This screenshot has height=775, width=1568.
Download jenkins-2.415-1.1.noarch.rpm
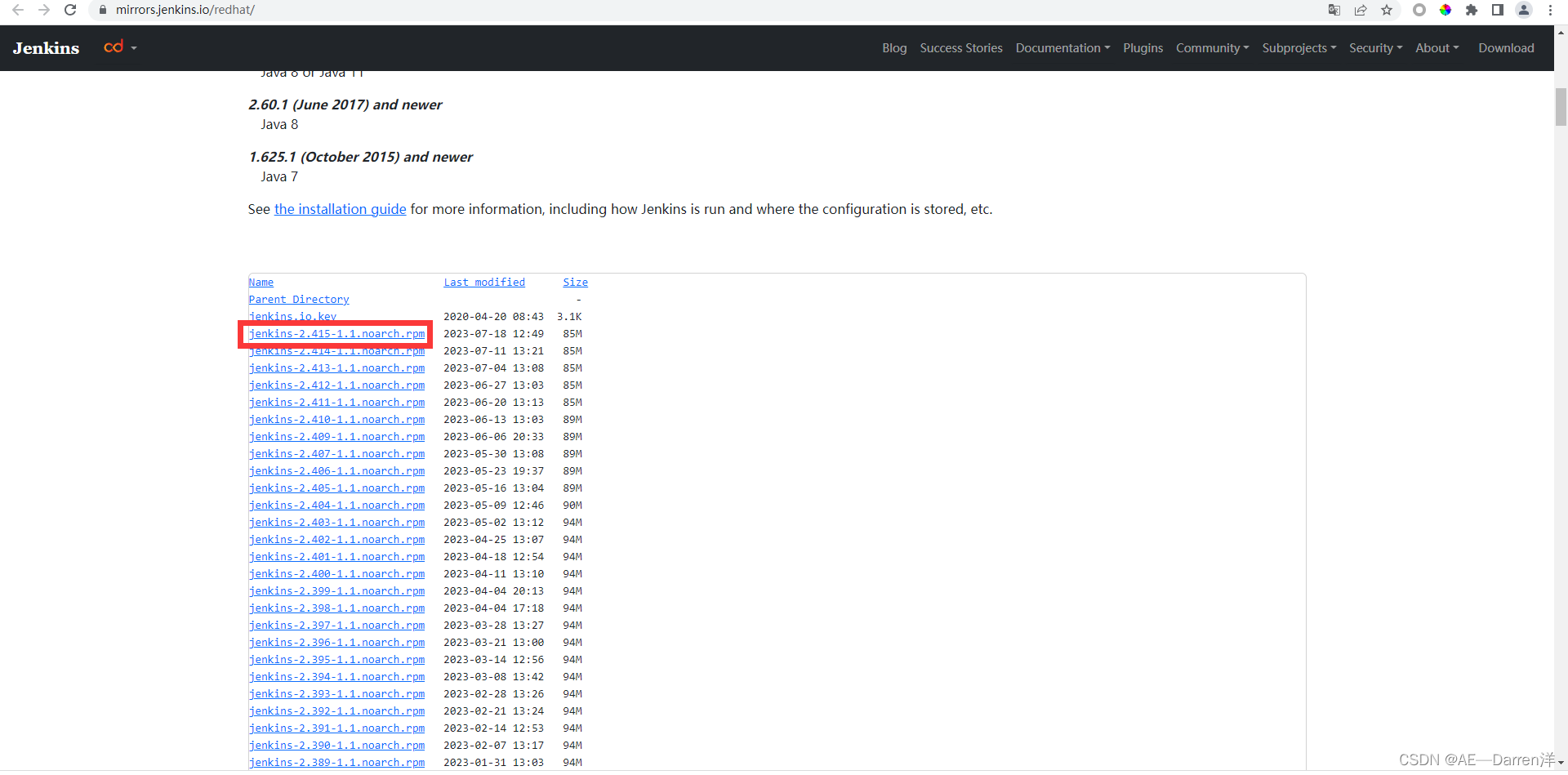tap(336, 333)
